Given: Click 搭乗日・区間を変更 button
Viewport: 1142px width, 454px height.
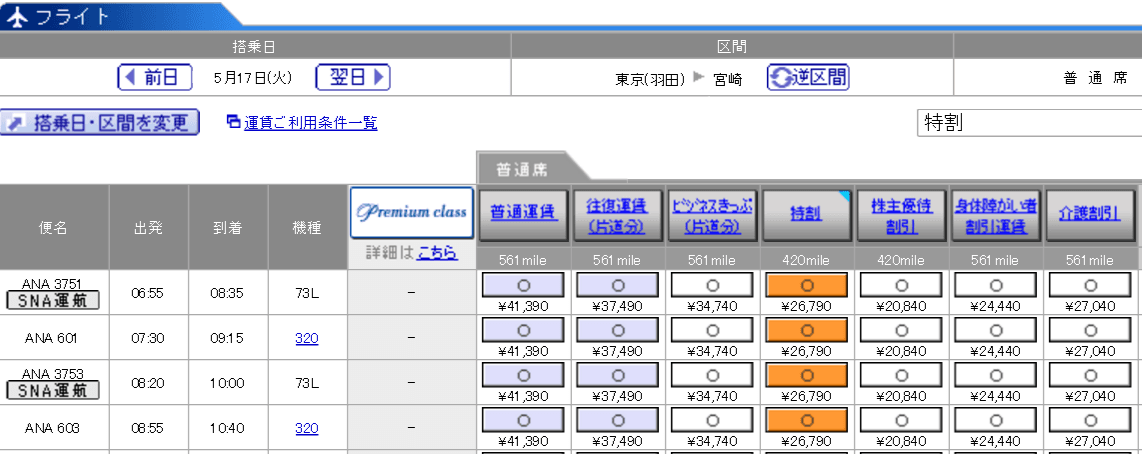Looking at the screenshot, I should 100,122.
